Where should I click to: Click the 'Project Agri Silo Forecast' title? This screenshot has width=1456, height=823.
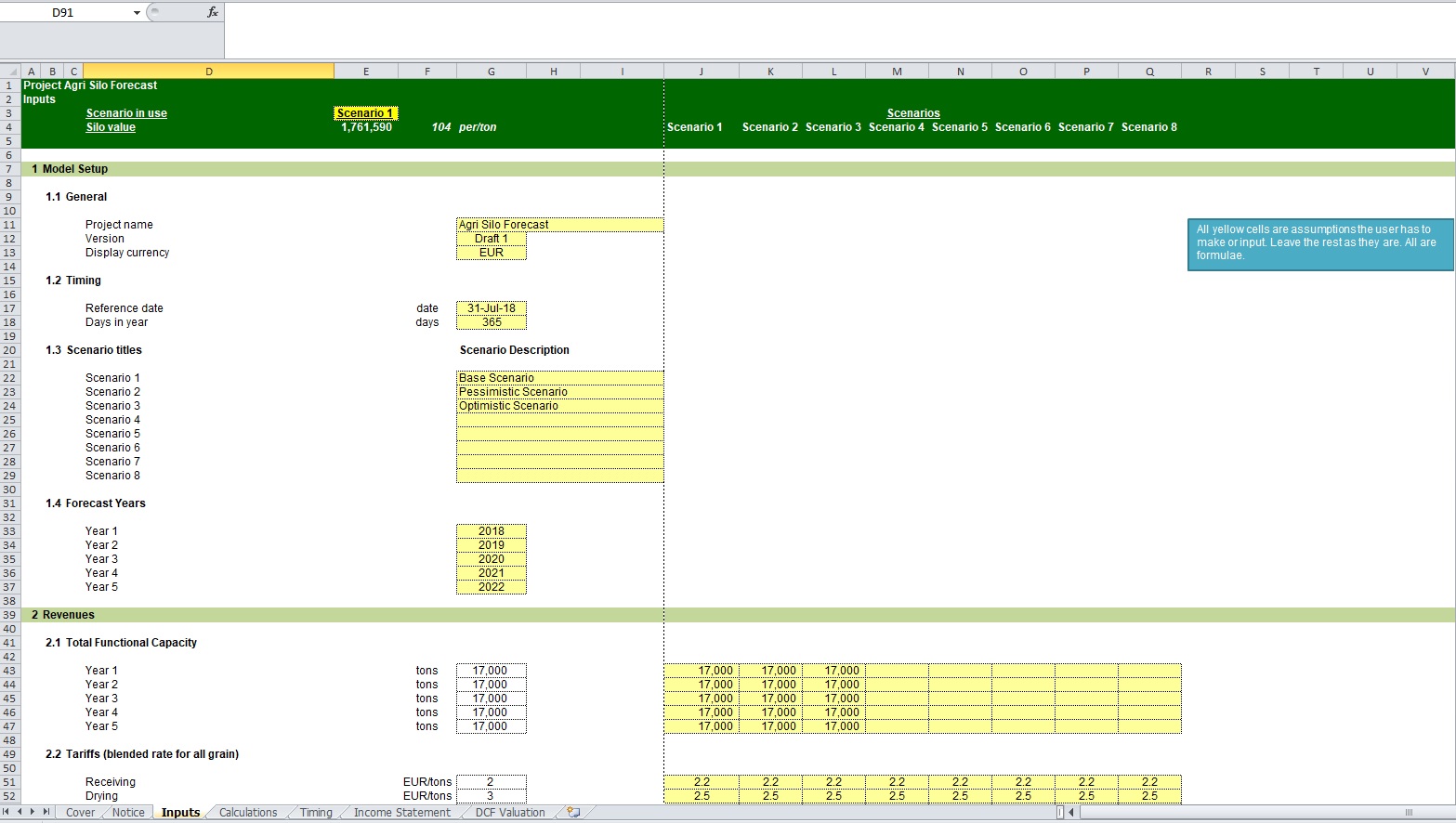(90, 85)
